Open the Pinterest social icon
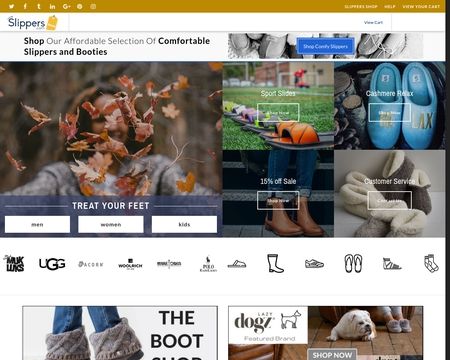This screenshot has height=360, width=450. 80,6
